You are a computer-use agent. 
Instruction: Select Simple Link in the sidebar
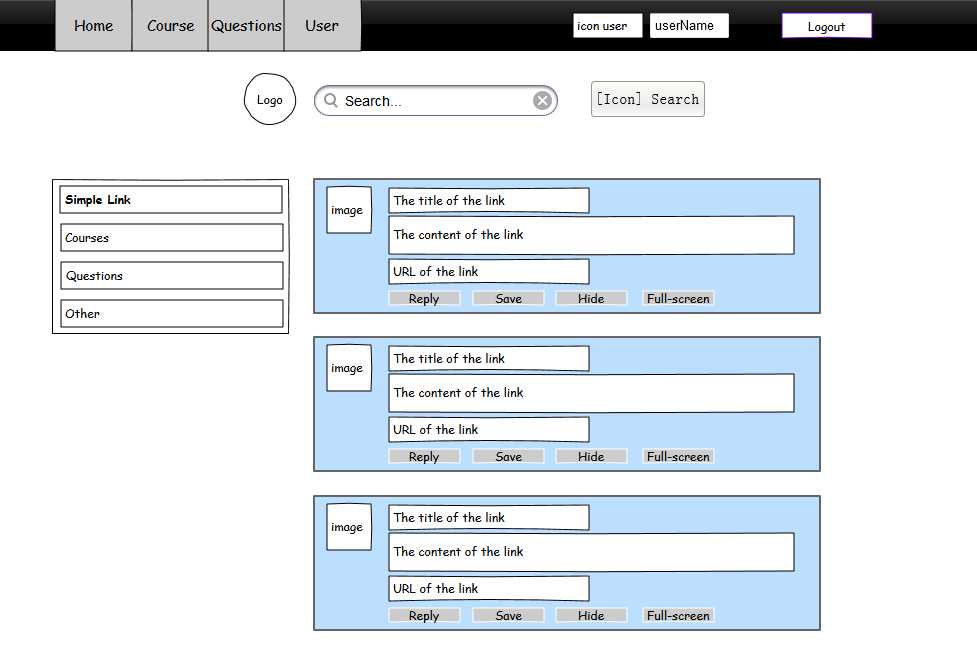pyautogui.click(x=171, y=200)
